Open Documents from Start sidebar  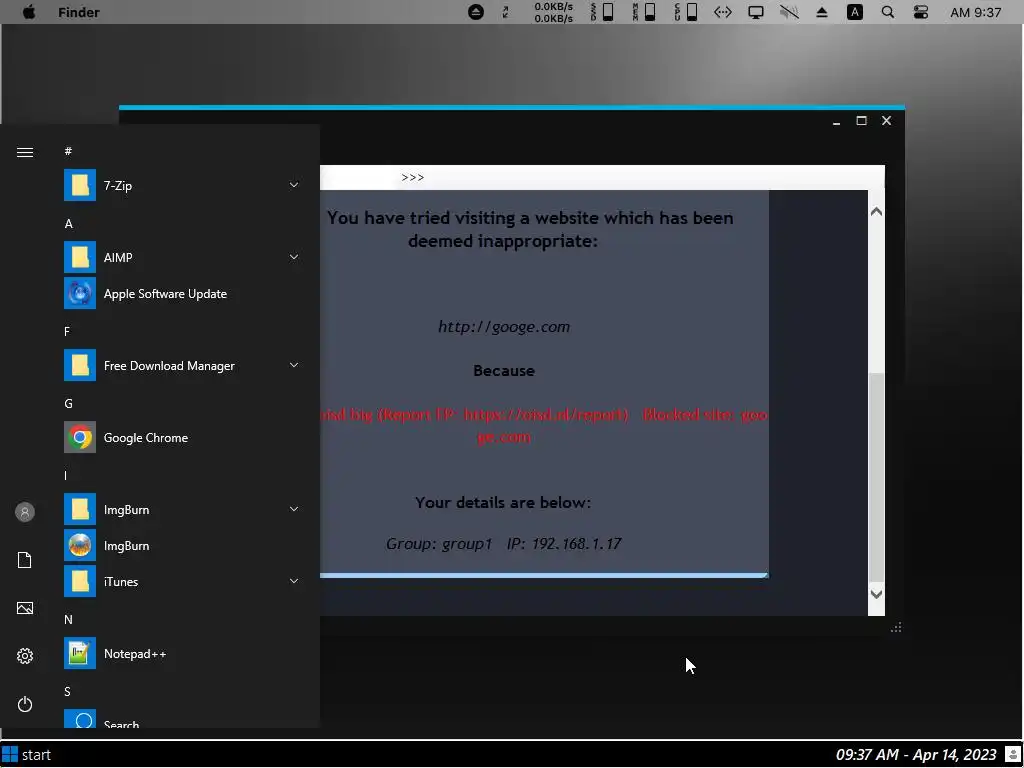pyautogui.click(x=25, y=560)
